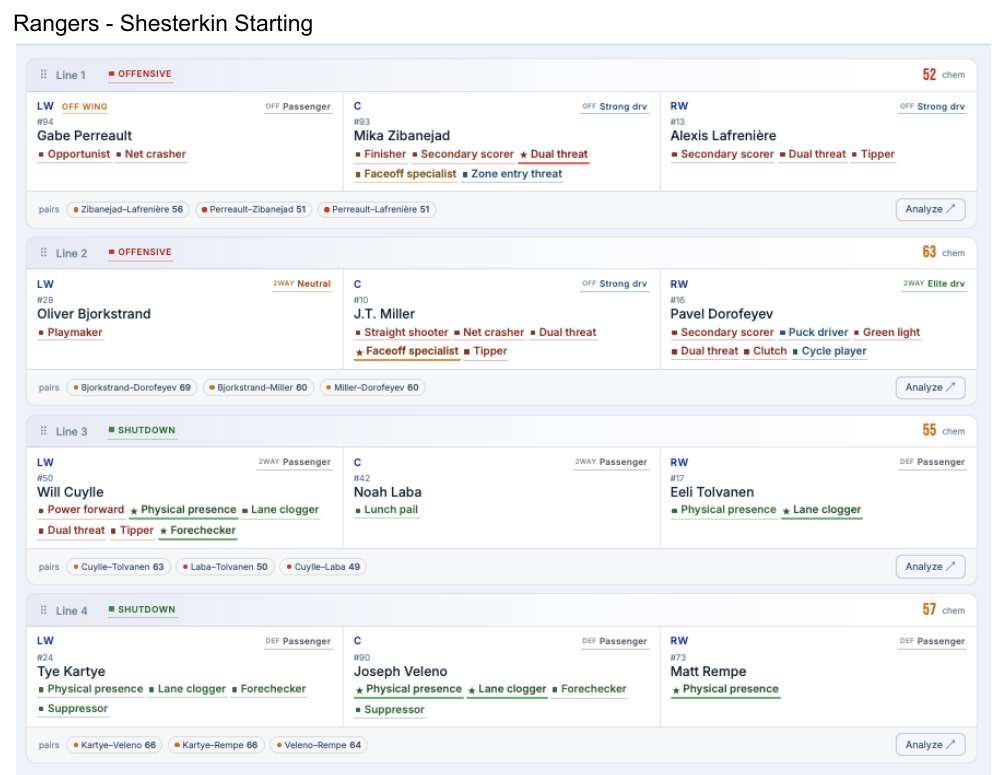Select the Veleno–Rempe 64 pair chip

(x=318, y=745)
